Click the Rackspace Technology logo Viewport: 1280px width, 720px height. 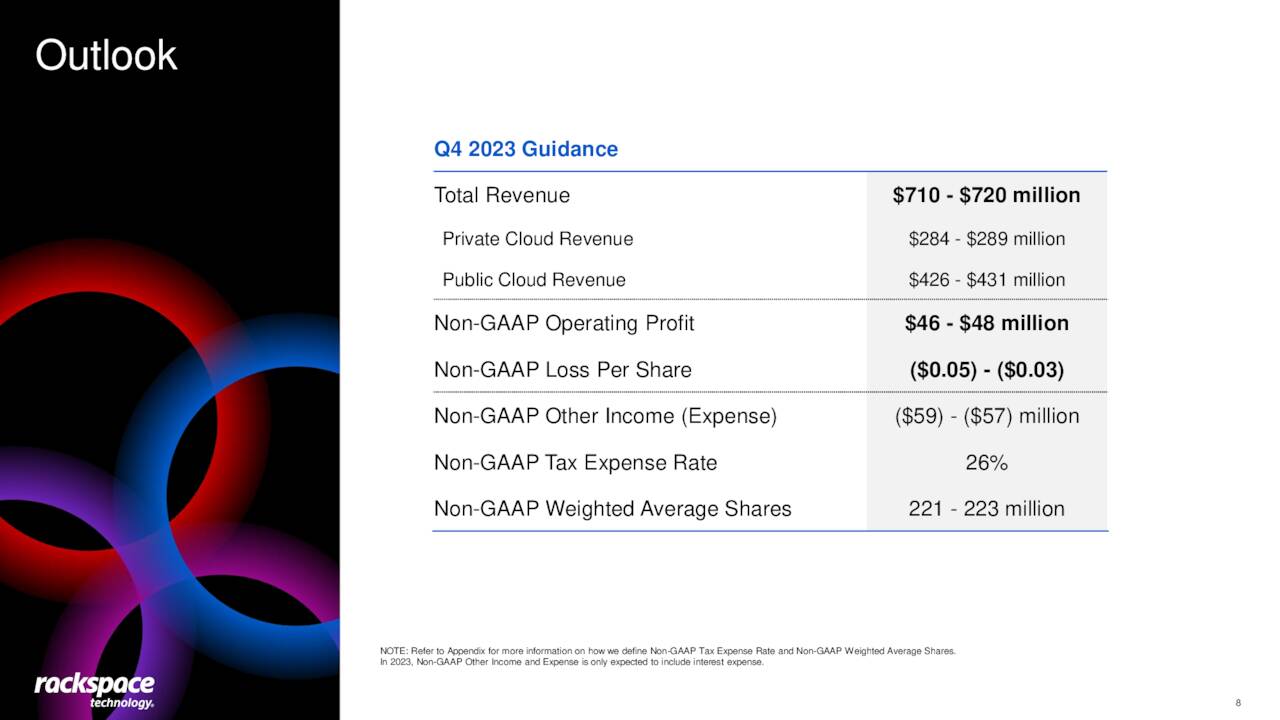pyautogui.click(x=95, y=690)
